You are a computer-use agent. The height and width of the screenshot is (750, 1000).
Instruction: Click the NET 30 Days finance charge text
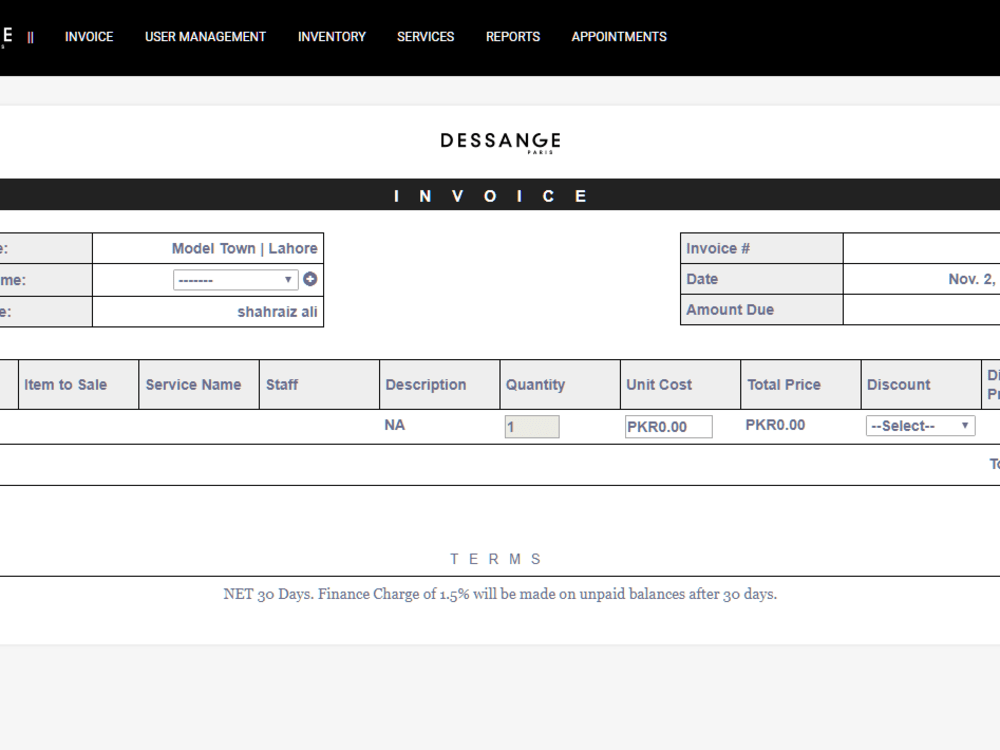[500, 594]
